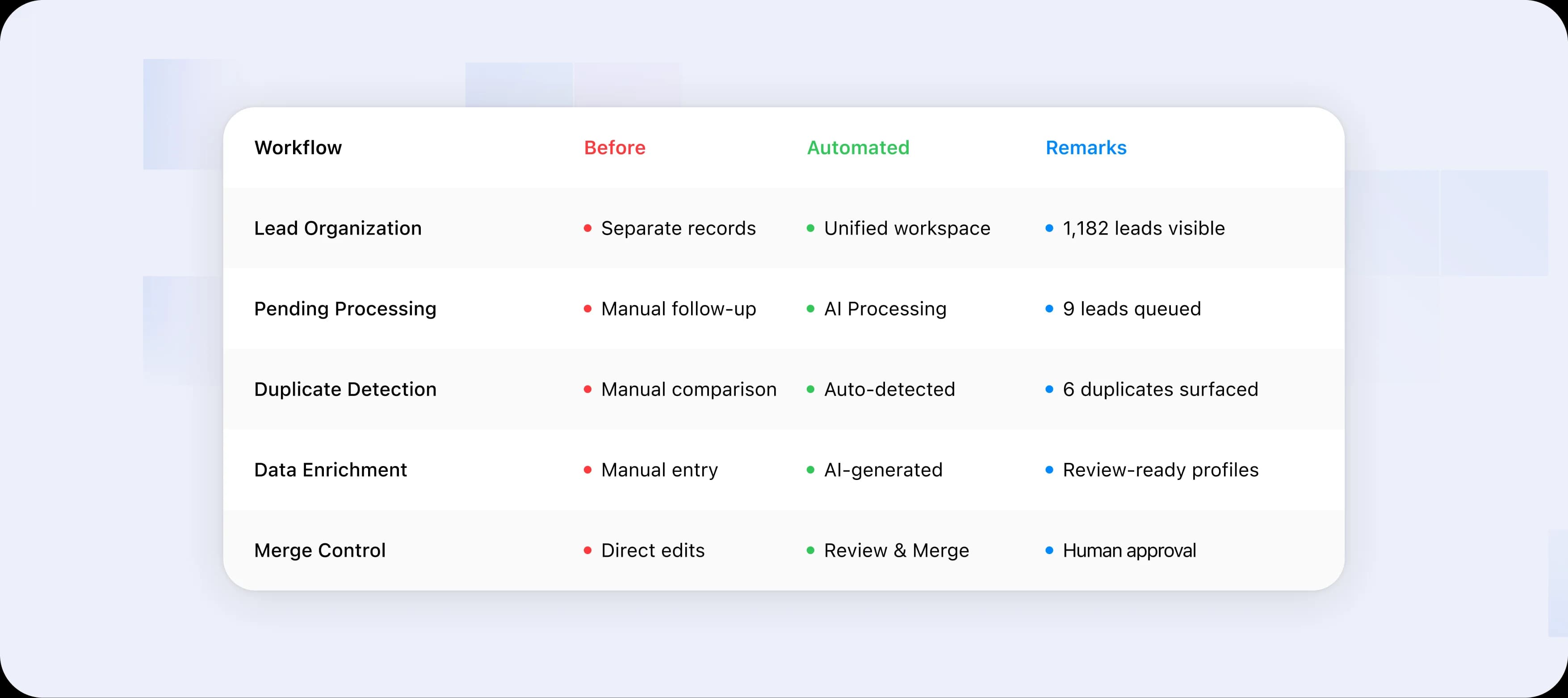Select the 'Merge Control' row label
Screen dimensions: 1568x698
coord(319,551)
